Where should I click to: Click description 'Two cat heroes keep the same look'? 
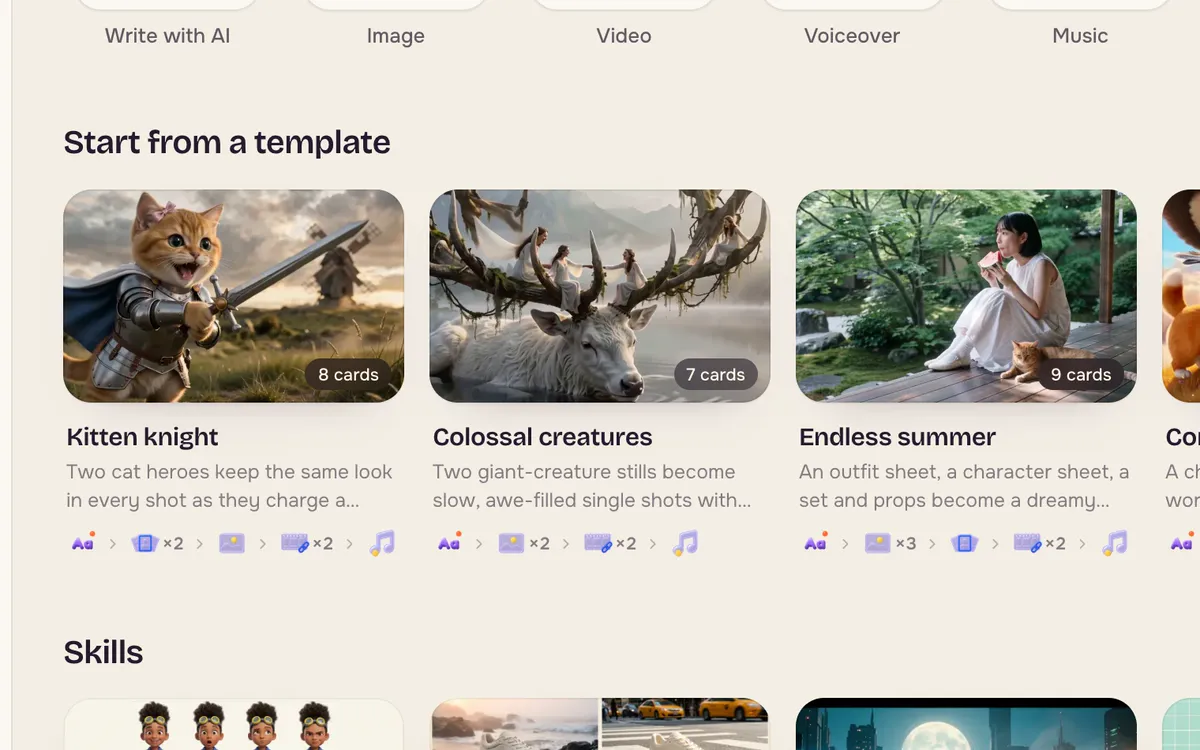[x=229, y=472]
